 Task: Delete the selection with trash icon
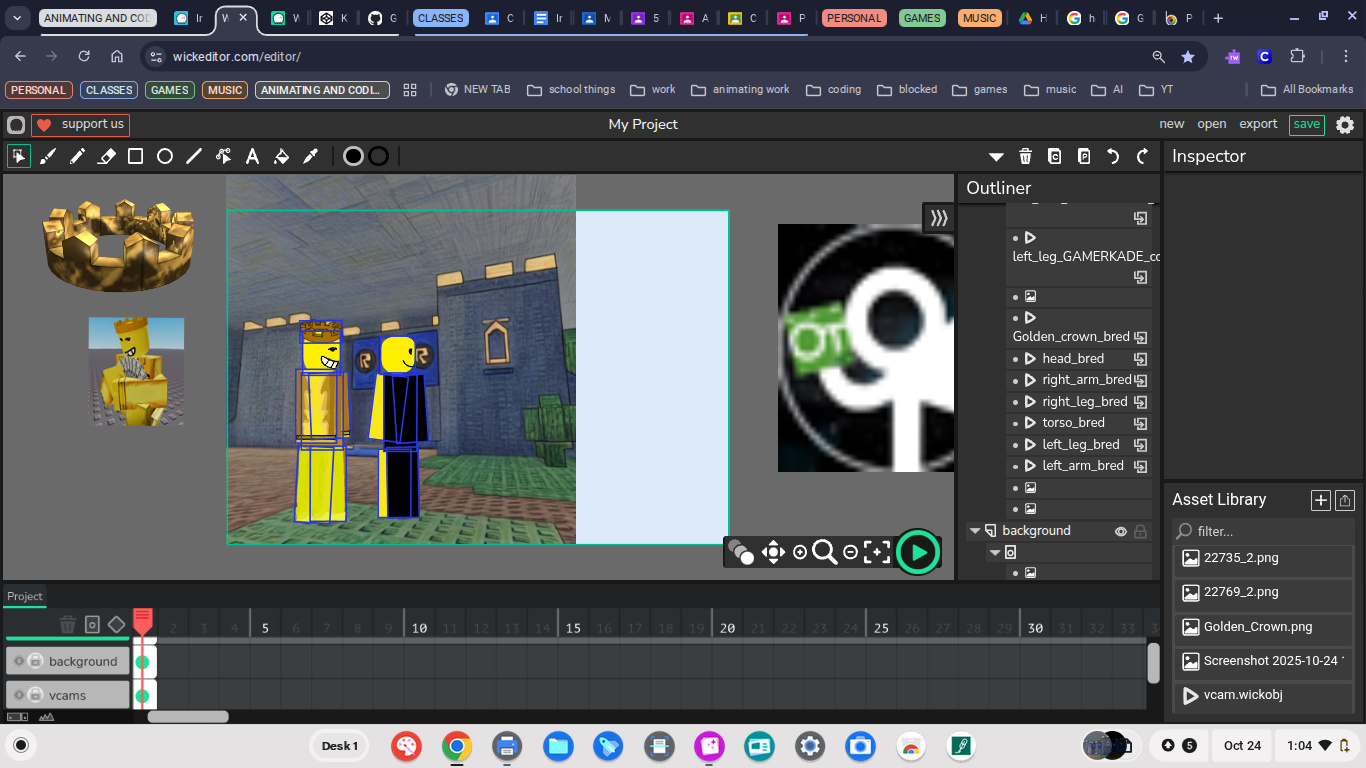(x=1025, y=156)
